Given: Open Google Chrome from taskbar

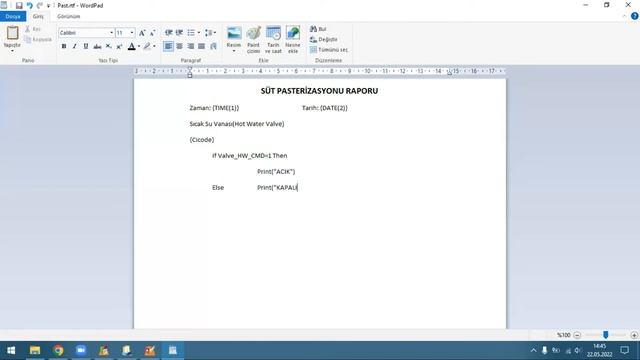Looking at the screenshot, I should [58, 350].
